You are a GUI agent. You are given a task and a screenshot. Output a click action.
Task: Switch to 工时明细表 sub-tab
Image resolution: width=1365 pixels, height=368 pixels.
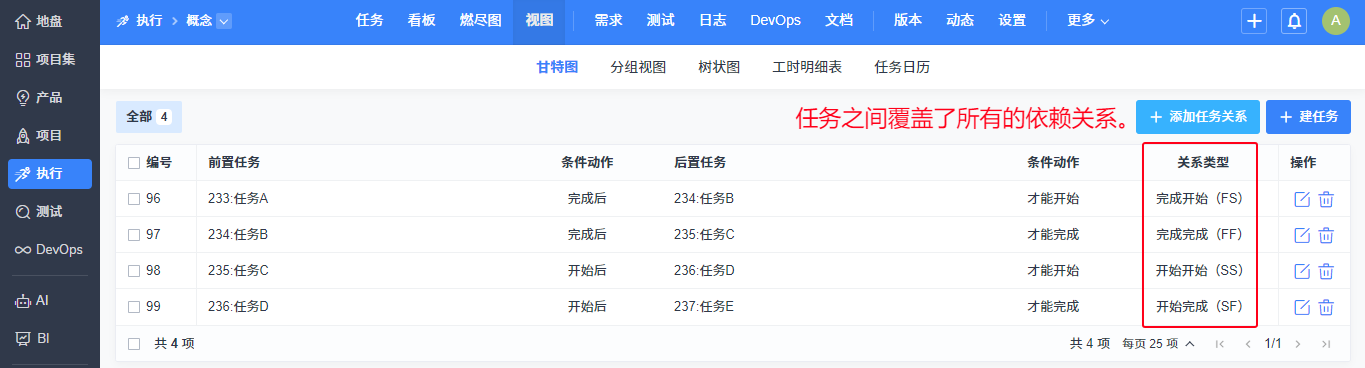(x=807, y=68)
